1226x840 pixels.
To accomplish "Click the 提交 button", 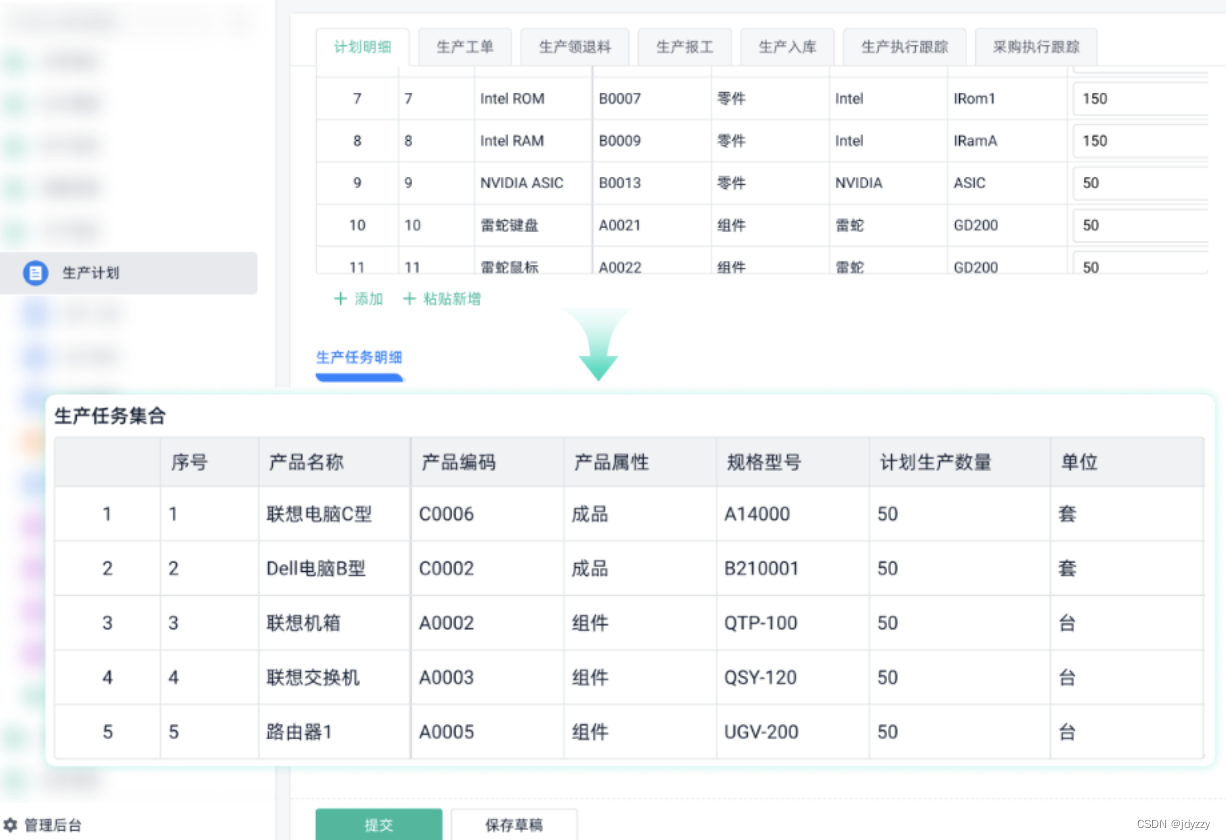I will tap(379, 825).
